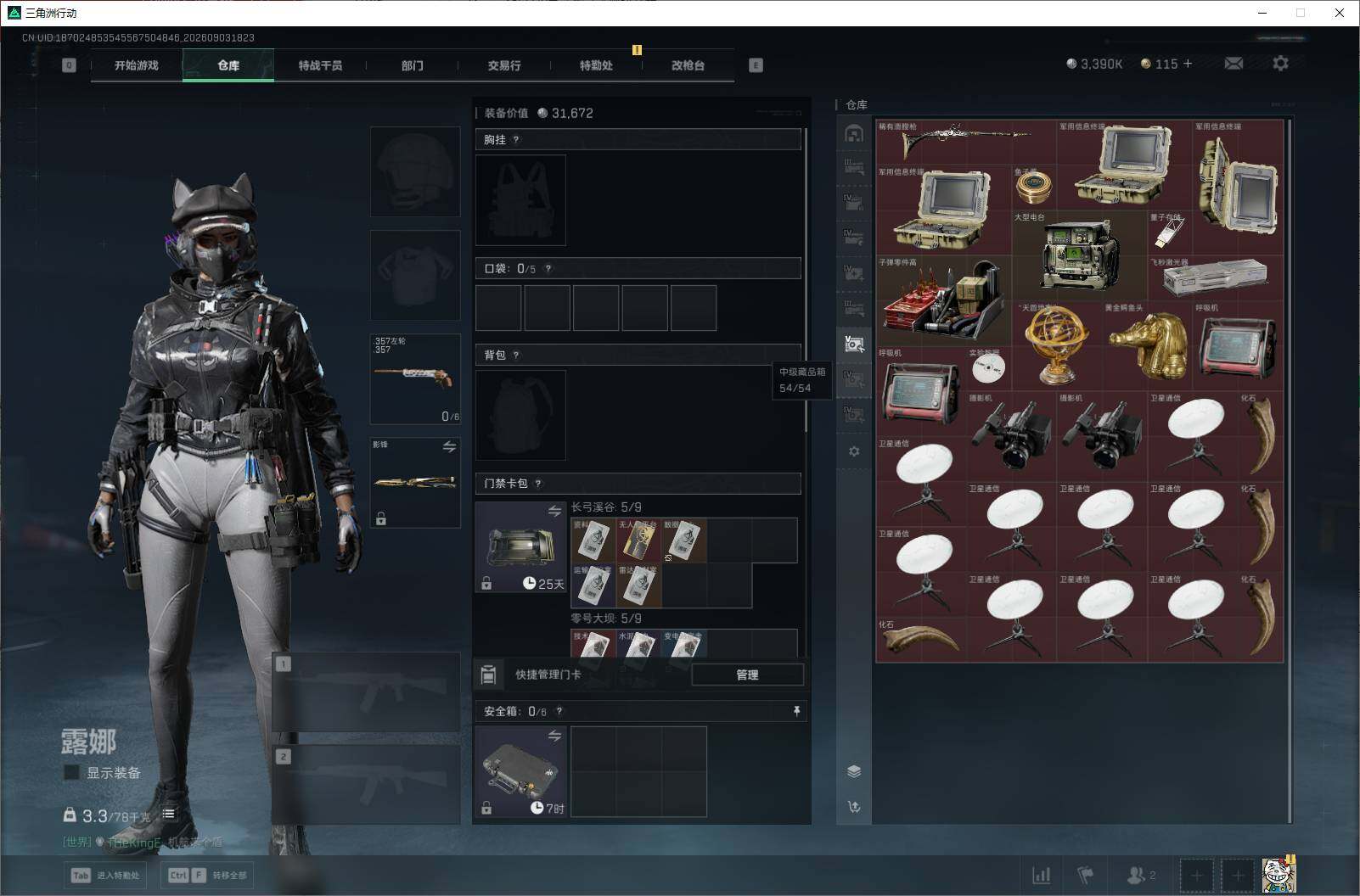1360x896 pixels.
Task: Click the swap arrows on the keycard case
Action: [554, 511]
